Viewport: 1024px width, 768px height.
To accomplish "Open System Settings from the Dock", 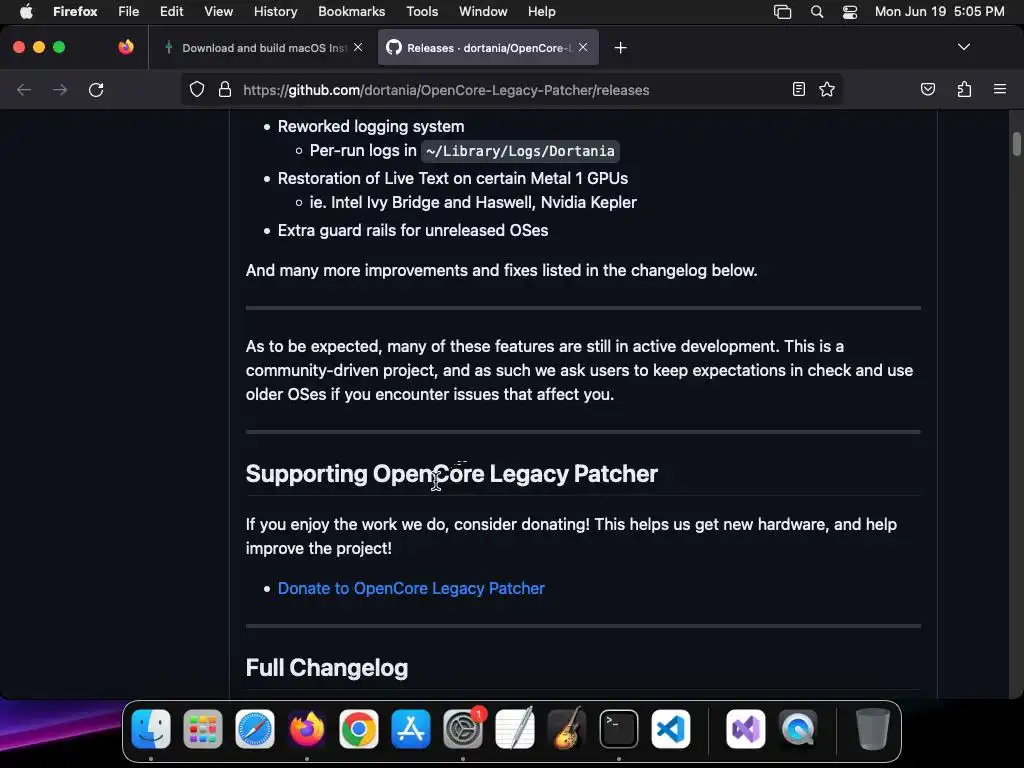I will click(463, 728).
